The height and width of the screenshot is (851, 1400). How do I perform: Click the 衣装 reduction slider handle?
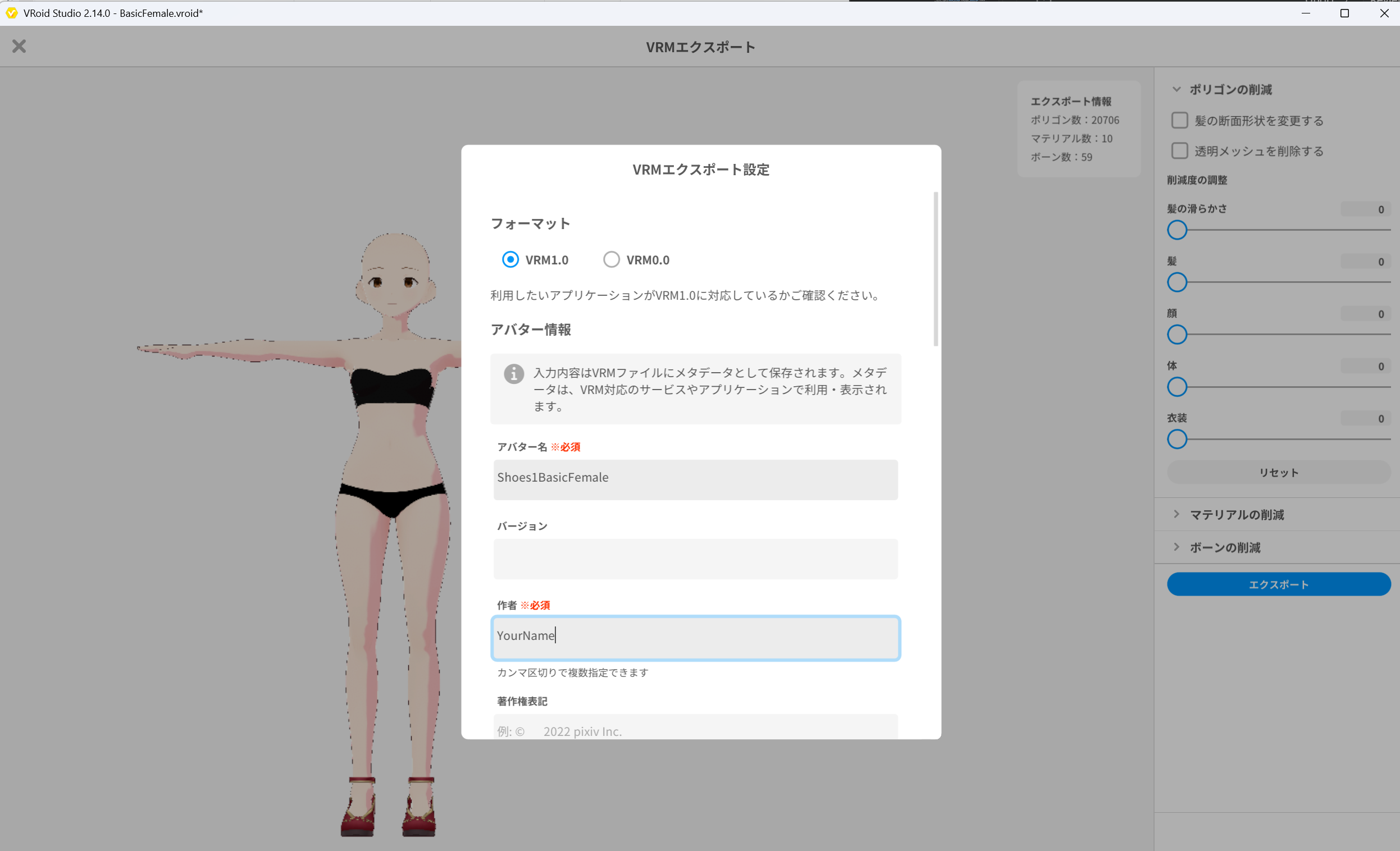1176,439
